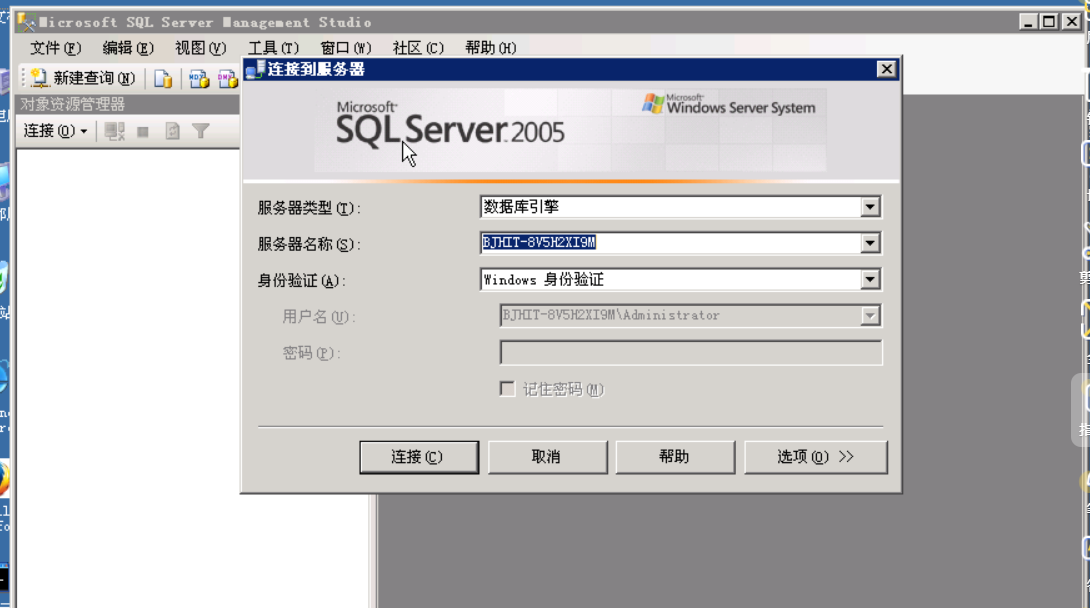
Task: Minimize the Management Studio window
Action: [1028, 22]
